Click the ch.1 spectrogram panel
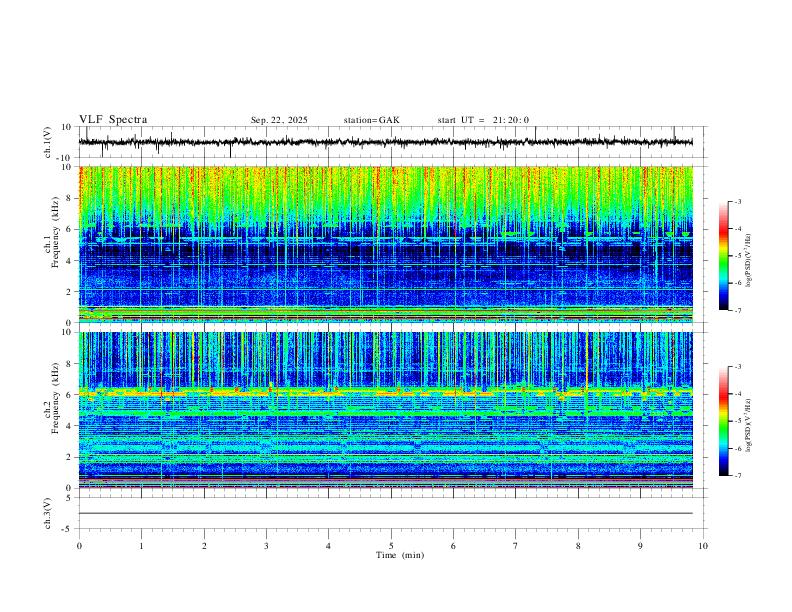The width and height of the screenshot is (792, 612). click(385, 244)
